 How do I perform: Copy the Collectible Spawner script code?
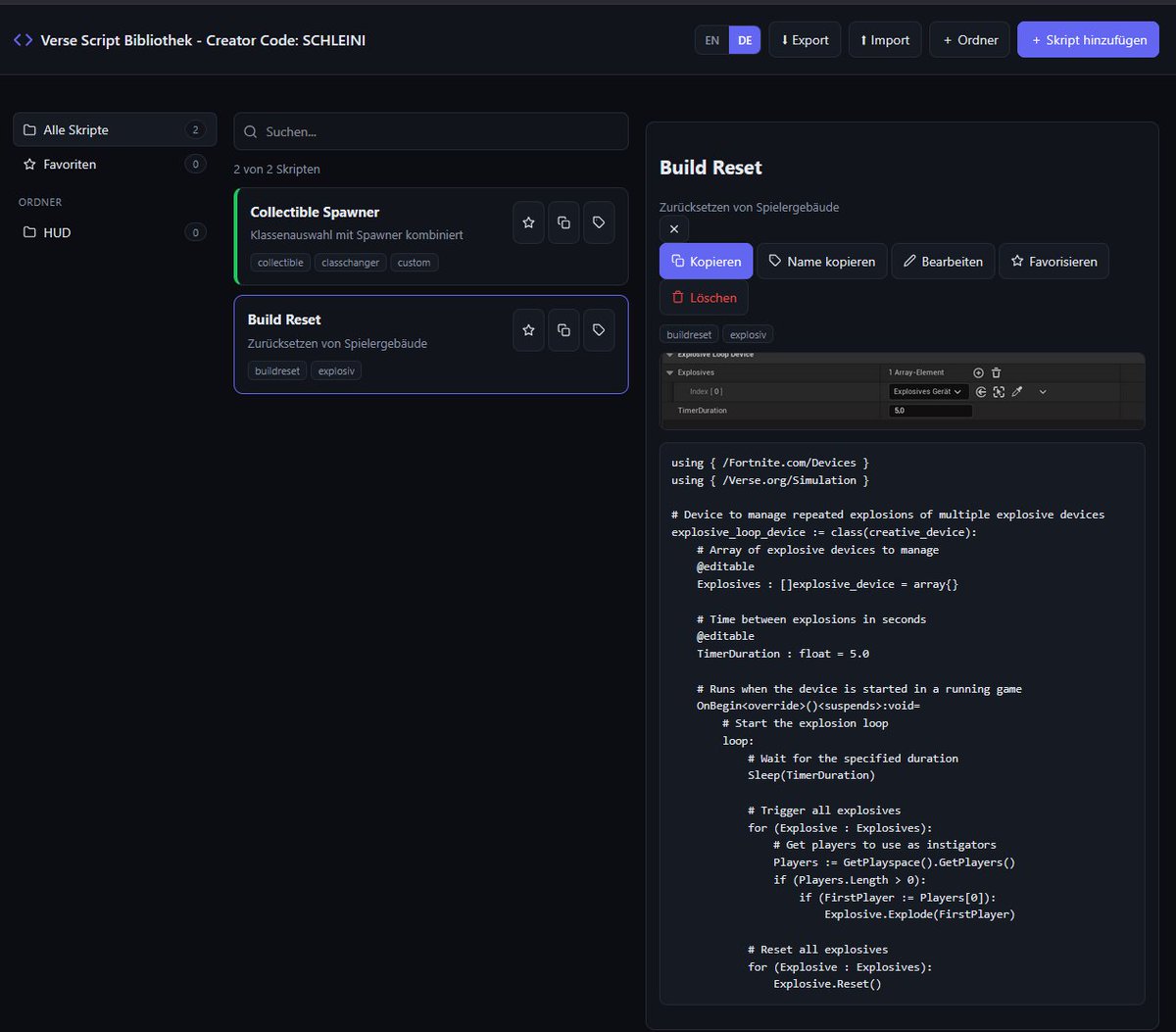point(563,222)
